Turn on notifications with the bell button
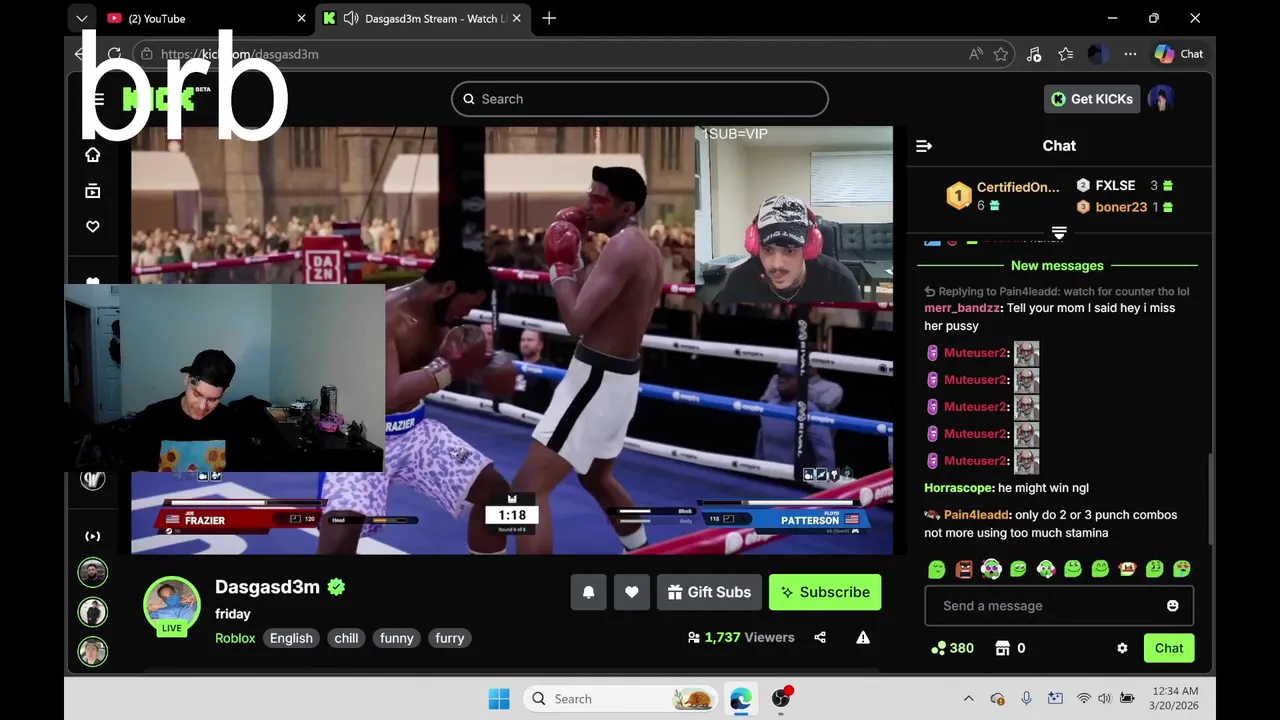Viewport: 1280px width, 720px height. click(589, 592)
